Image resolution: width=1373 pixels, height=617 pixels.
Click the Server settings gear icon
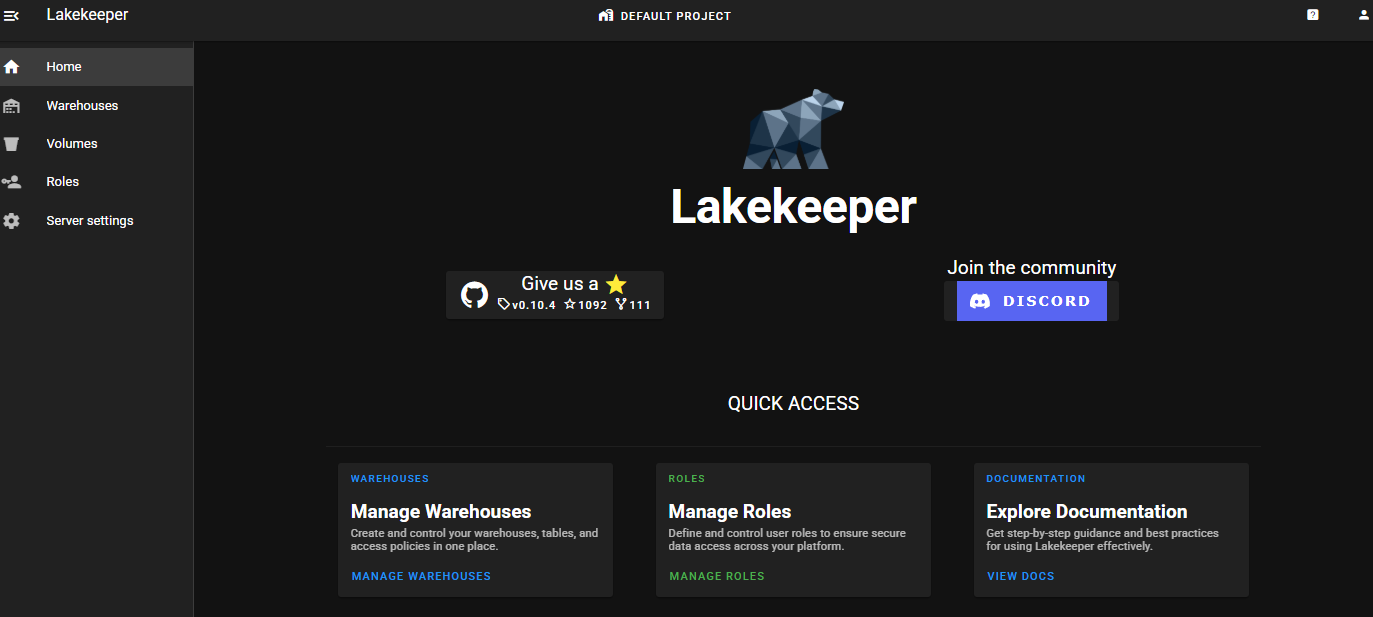pyautogui.click(x=12, y=221)
